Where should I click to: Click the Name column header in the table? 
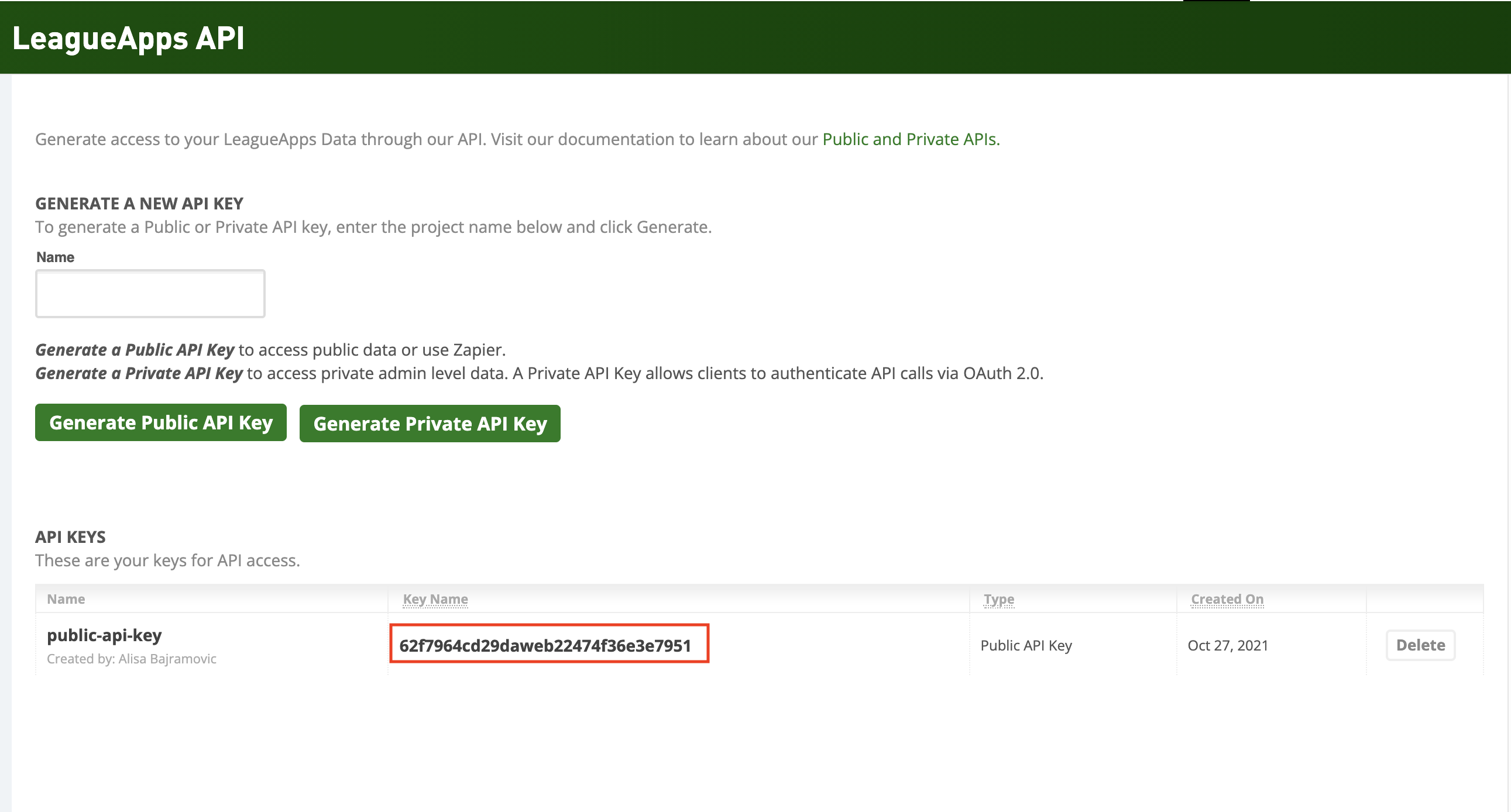tap(66, 599)
